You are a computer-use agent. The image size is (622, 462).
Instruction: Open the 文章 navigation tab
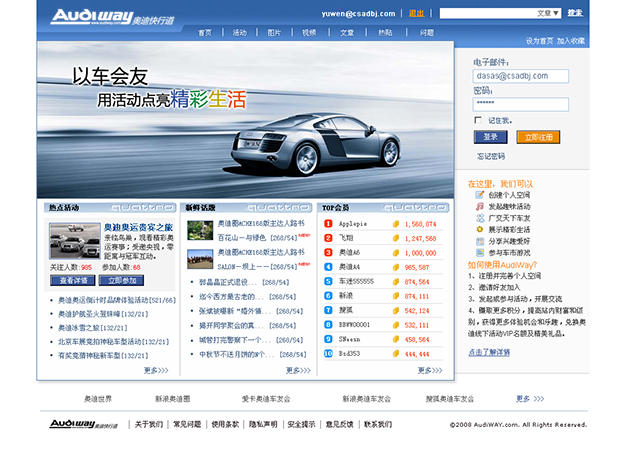point(347,33)
